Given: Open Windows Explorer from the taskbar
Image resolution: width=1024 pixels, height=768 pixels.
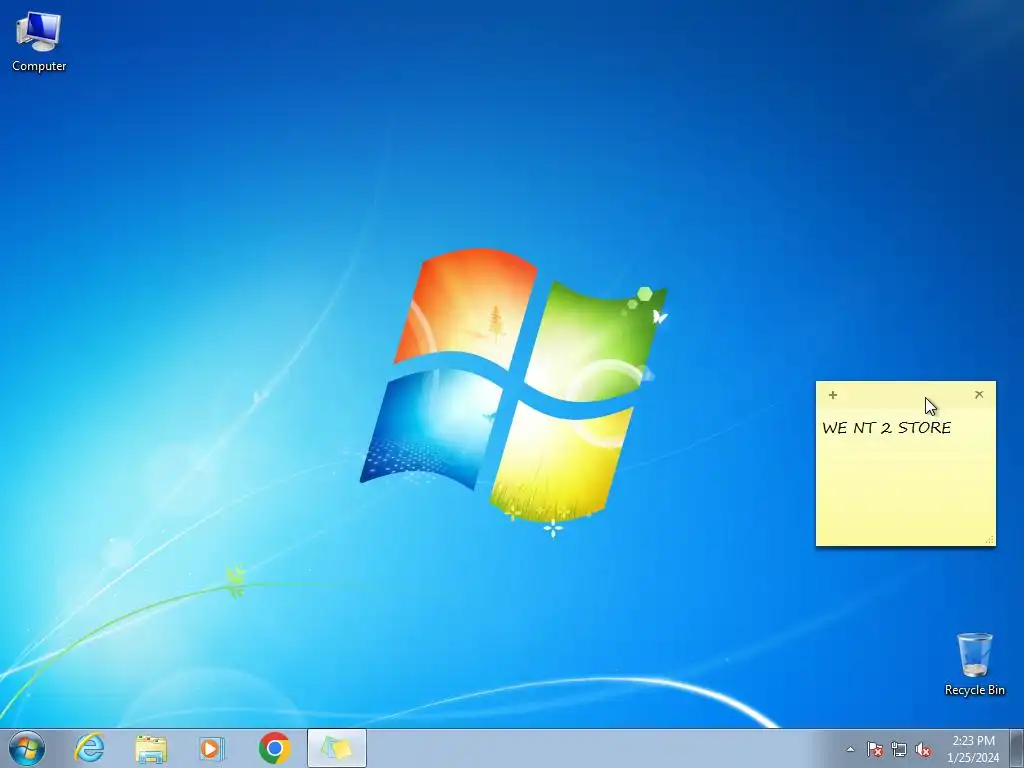Looking at the screenshot, I should click(151, 748).
